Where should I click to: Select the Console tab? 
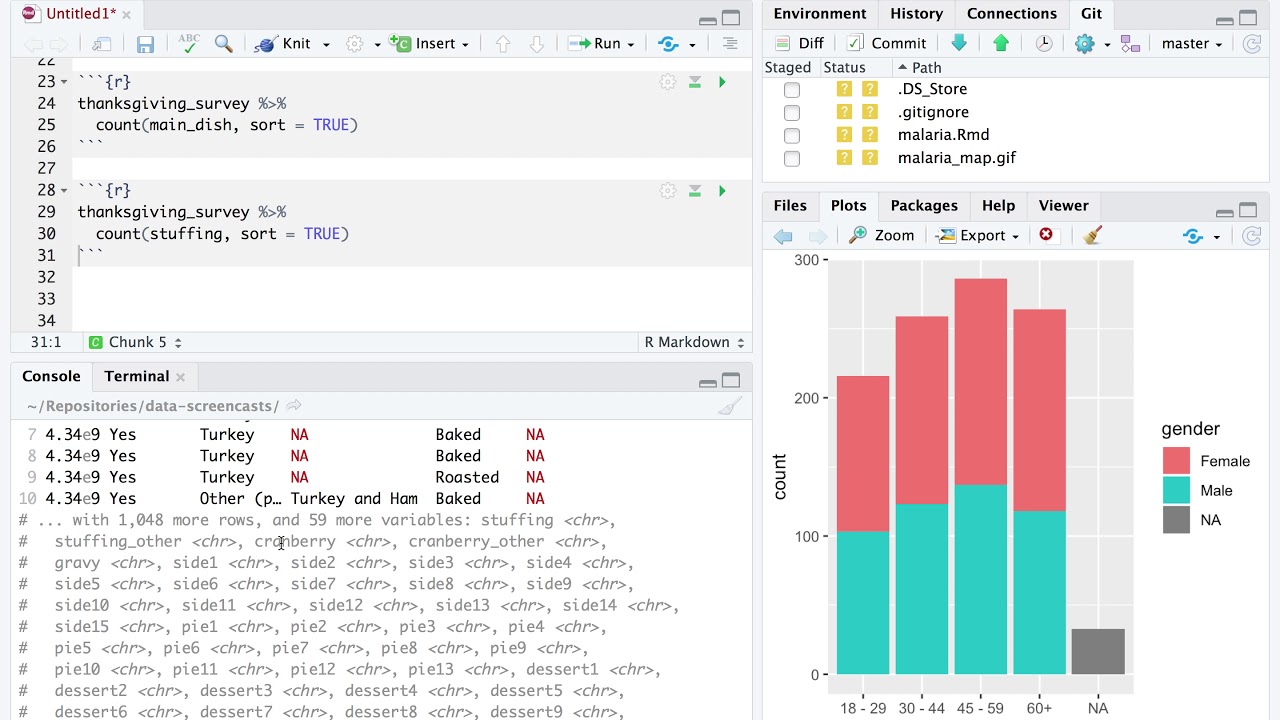click(51, 376)
